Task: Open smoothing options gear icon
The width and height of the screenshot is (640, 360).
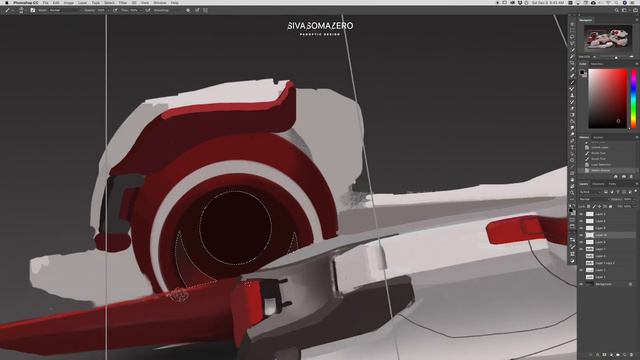Action: pos(188,10)
